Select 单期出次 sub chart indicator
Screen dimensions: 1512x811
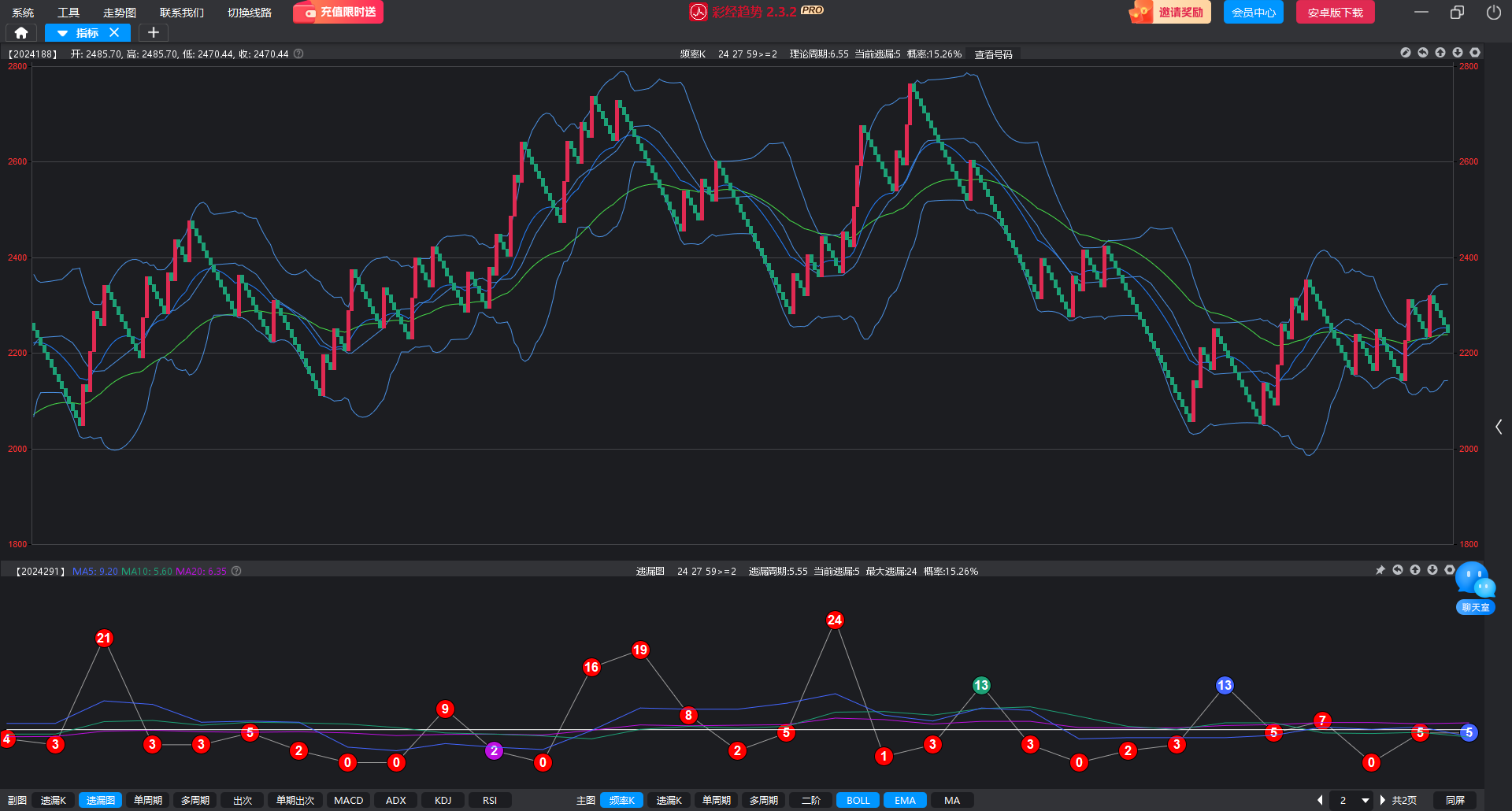pyautogui.click(x=295, y=800)
